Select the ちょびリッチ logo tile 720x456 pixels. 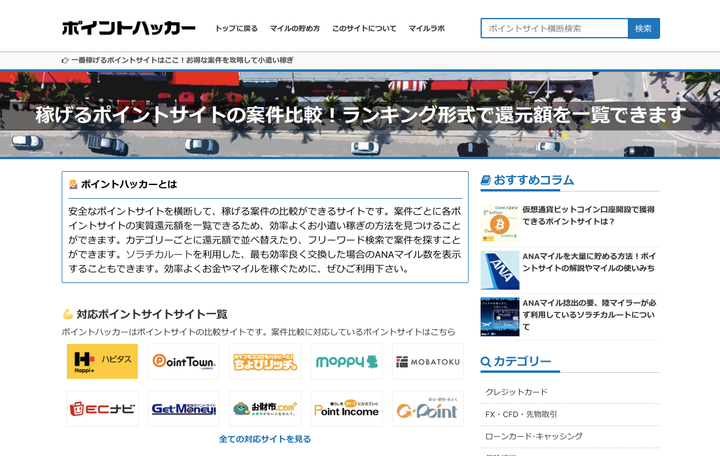click(x=265, y=361)
